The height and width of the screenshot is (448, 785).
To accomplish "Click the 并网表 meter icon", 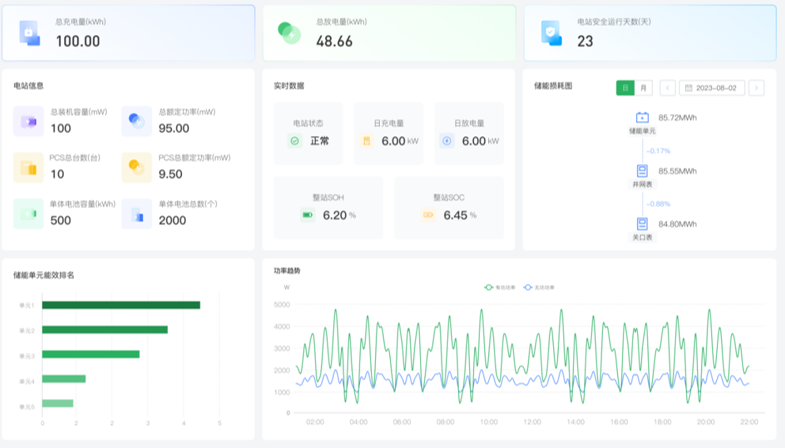I will (x=642, y=171).
